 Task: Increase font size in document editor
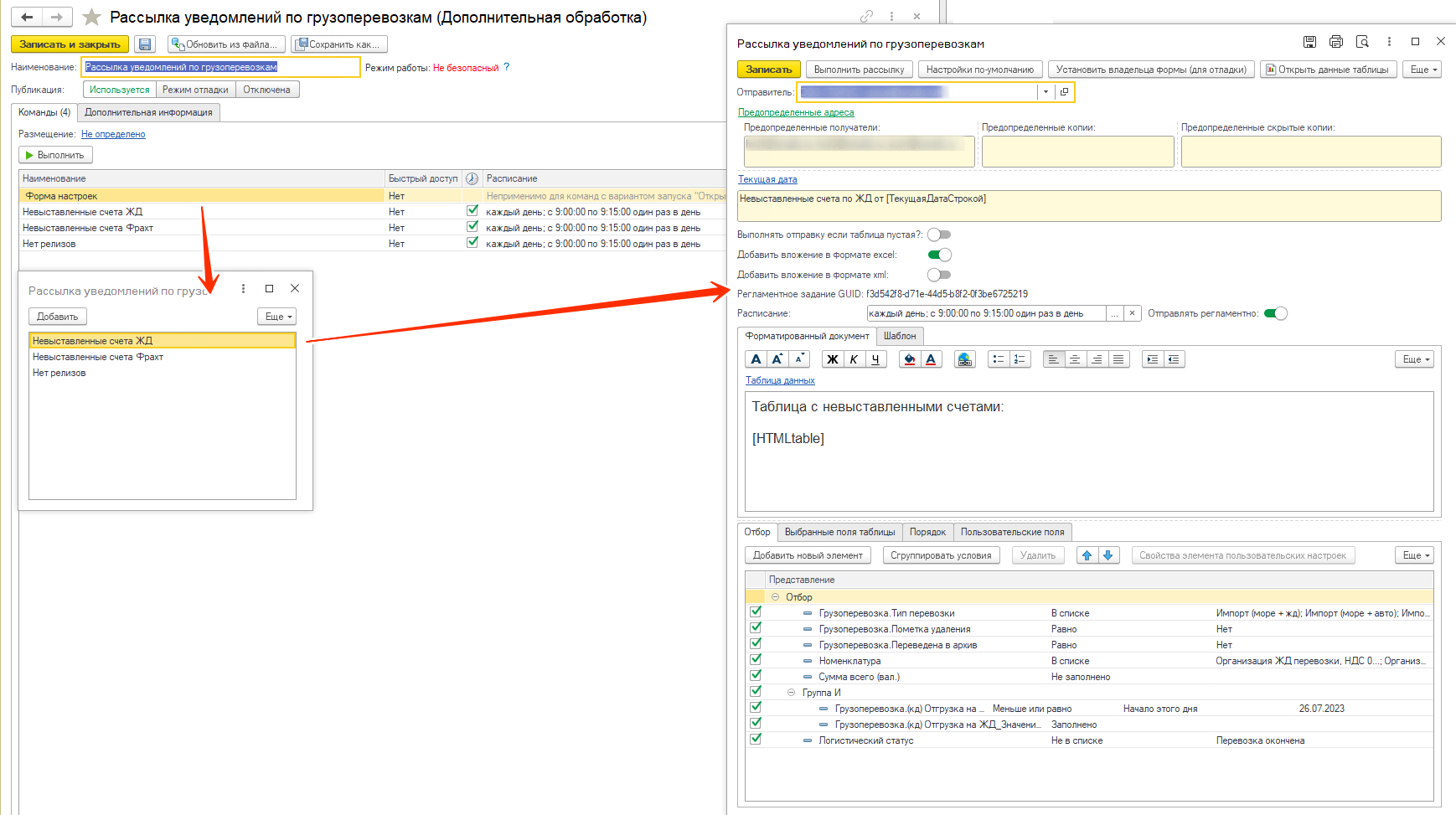[x=777, y=359]
